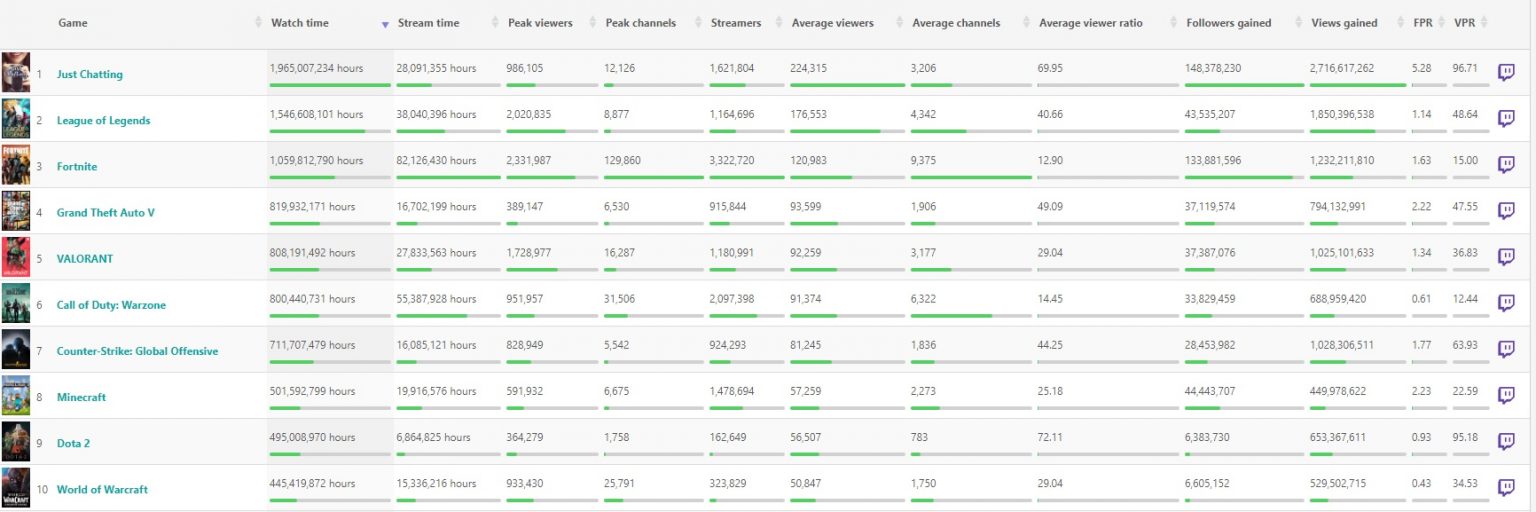Open Twitch icon for Just Chatting row
Screen dimensions: 1536x512
(x=1506, y=73)
